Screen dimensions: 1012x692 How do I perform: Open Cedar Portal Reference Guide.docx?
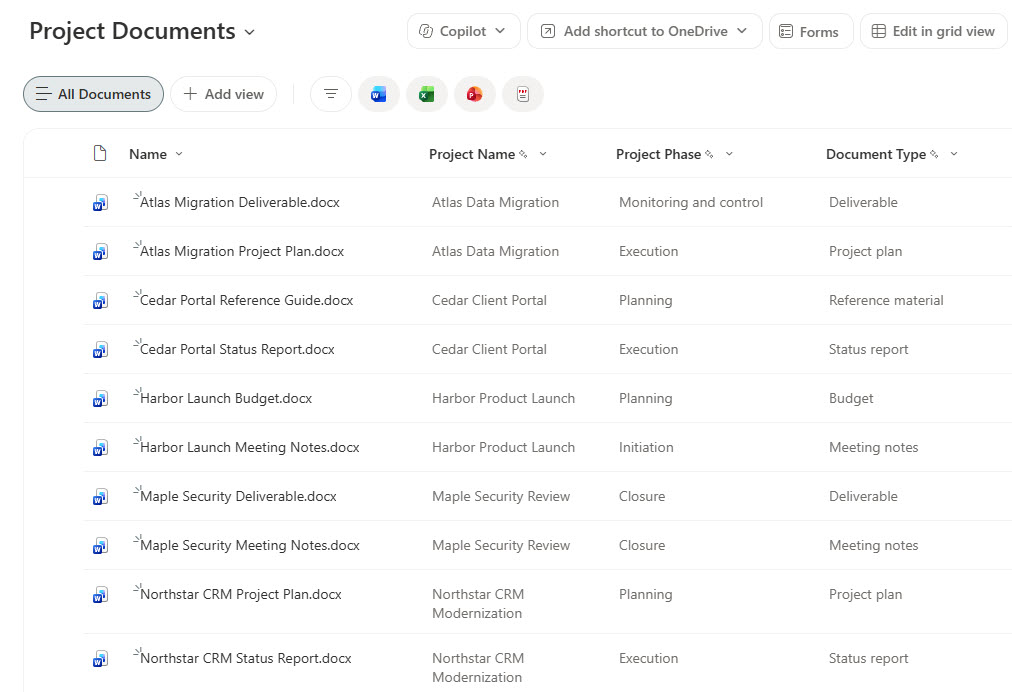[247, 301]
